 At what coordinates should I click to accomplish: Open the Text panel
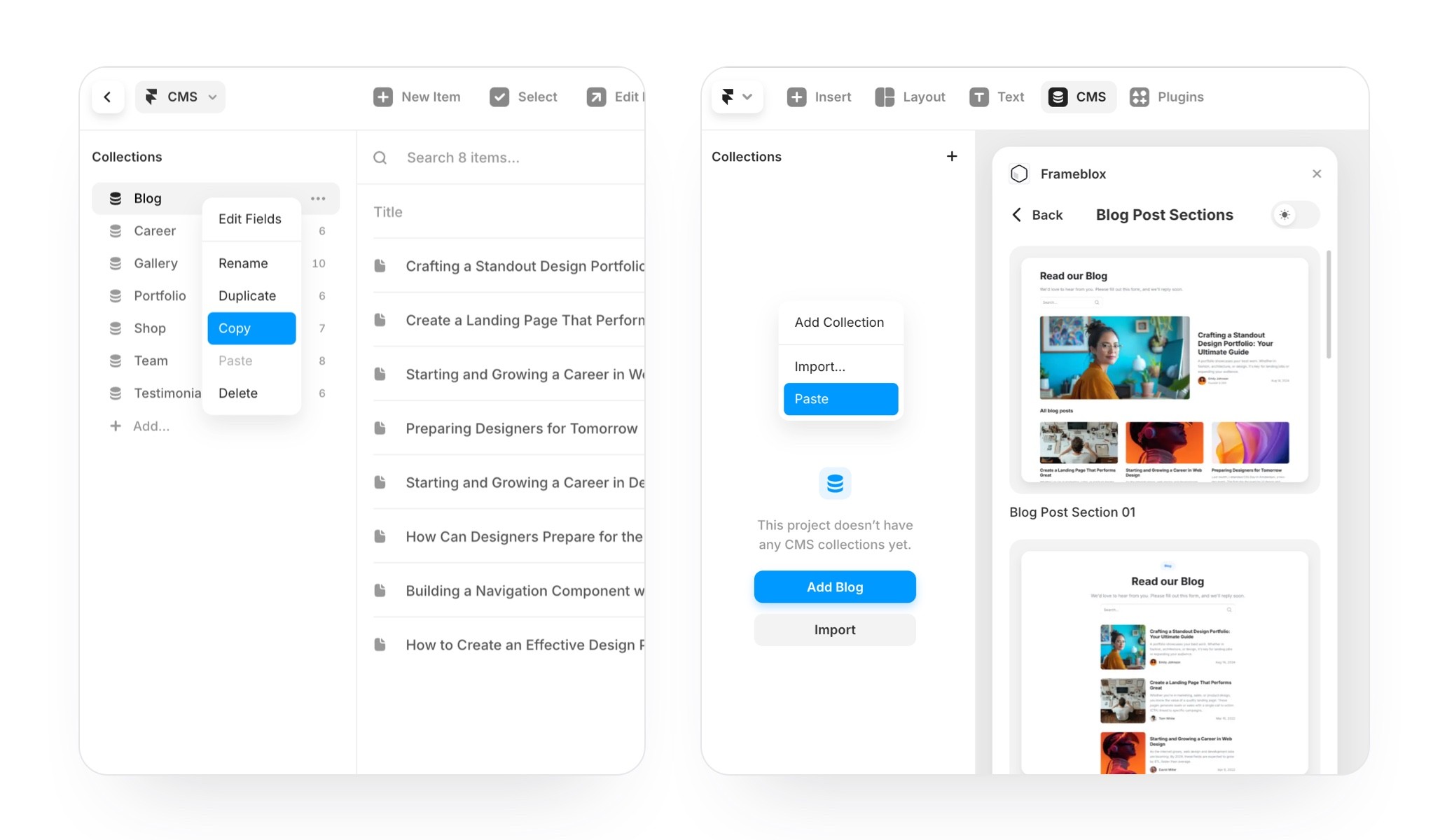997,97
